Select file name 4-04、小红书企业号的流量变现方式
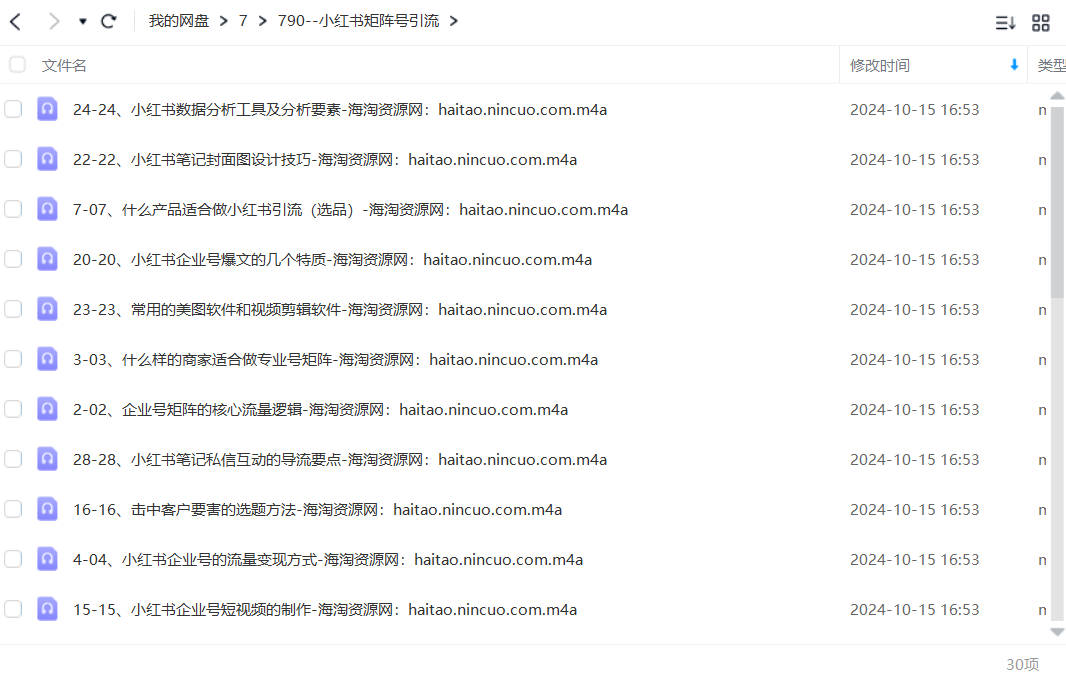The width and height of the screenshot is (1066, 682). tap(328, 560)
